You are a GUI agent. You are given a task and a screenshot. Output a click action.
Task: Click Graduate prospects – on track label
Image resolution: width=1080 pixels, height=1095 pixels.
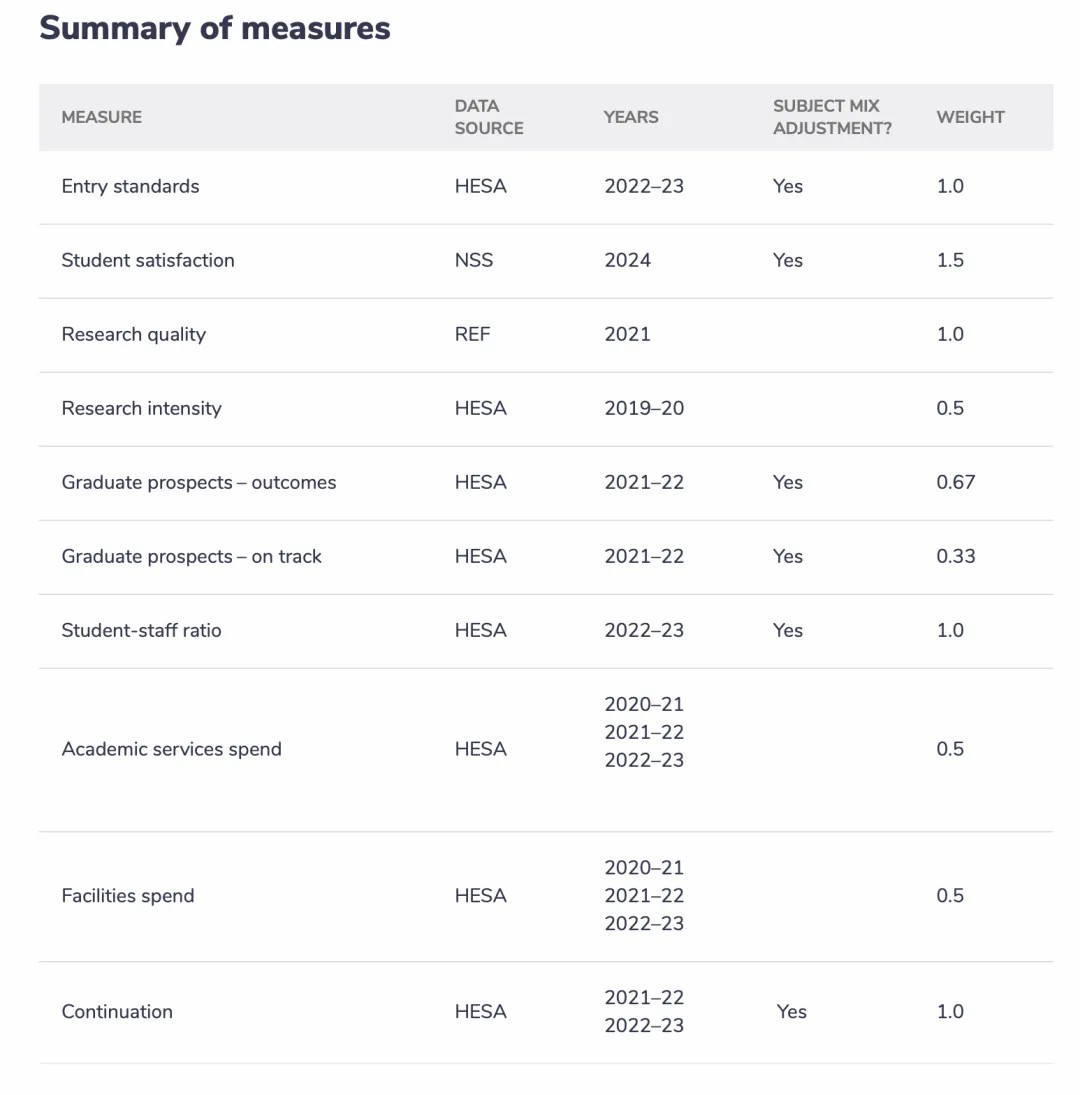tap(191, 557)
